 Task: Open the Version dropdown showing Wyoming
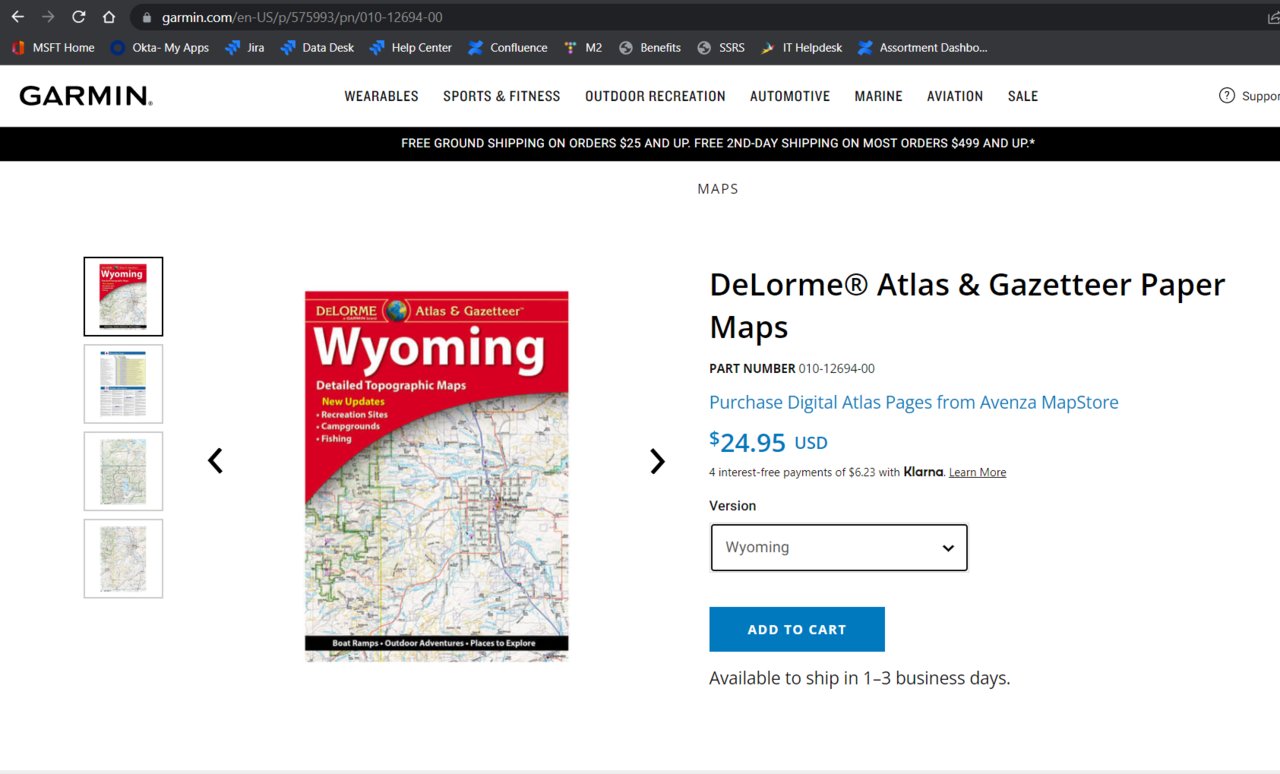(x=839, y=548)
